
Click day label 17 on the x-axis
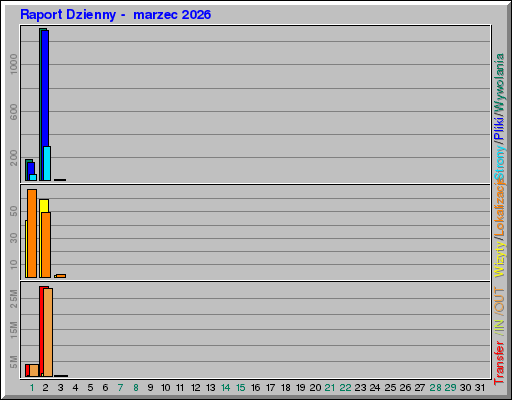[270, 388]
